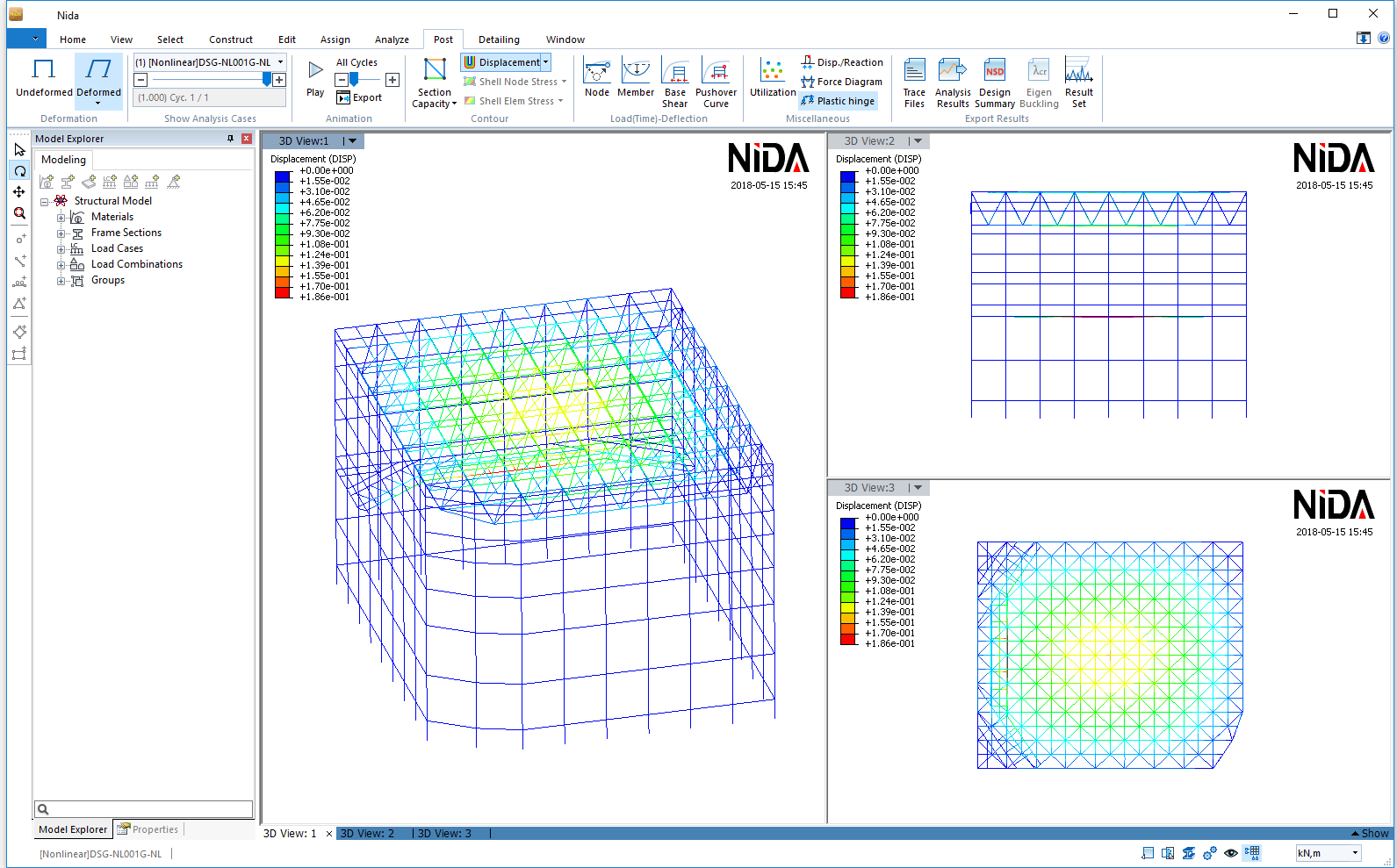1397x868 pixels.
Task: Click the minus button for analysis case step
Action: click(x=140, y=80)
